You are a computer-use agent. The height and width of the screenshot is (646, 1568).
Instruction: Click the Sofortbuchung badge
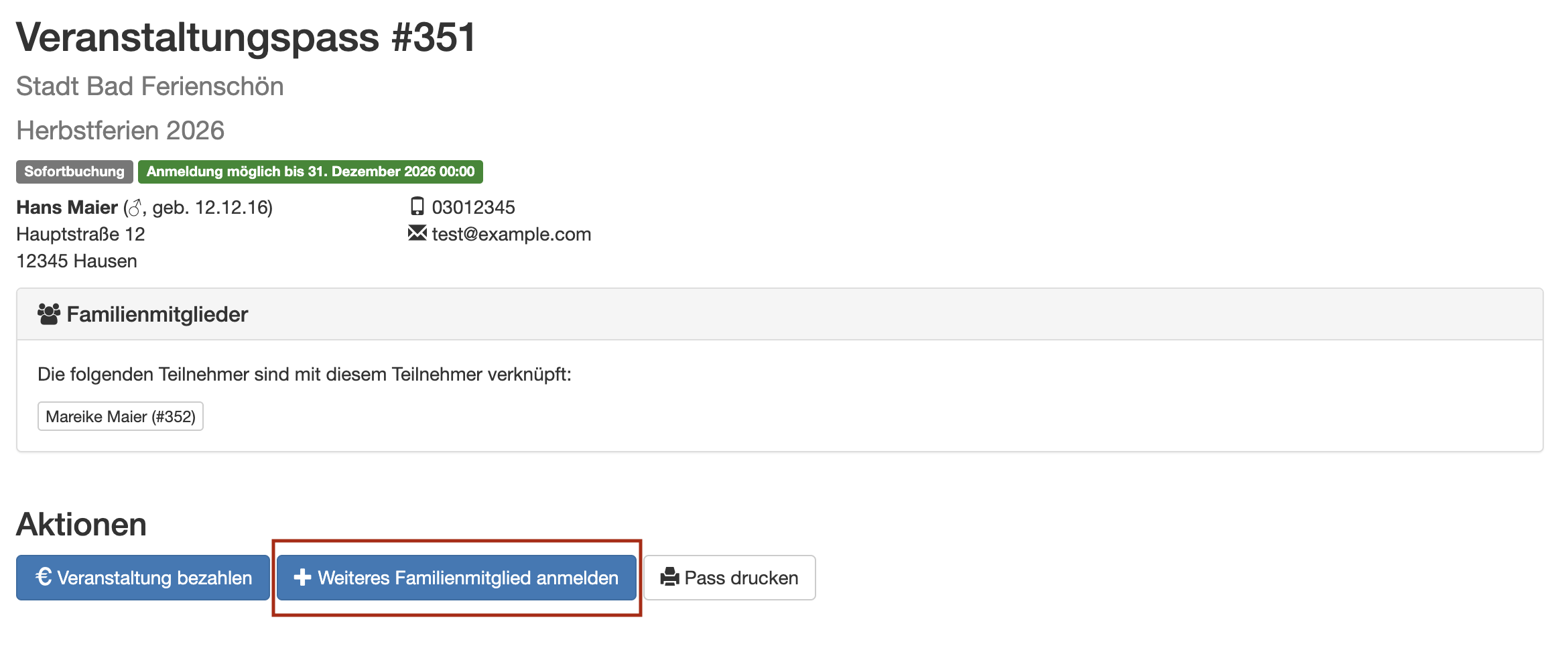pos(74,172)
